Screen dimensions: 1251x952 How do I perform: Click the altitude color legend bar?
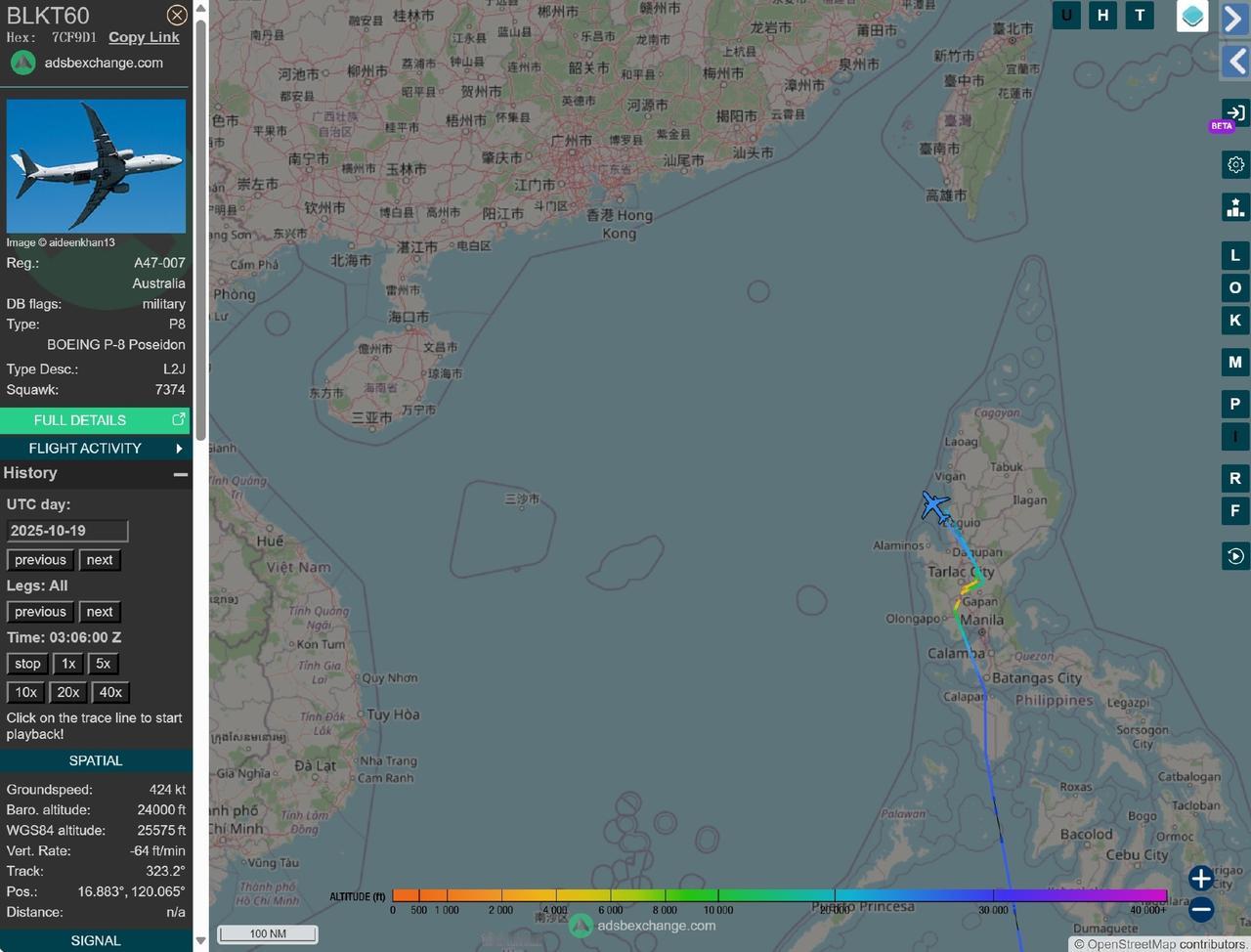tap(779, 895)
